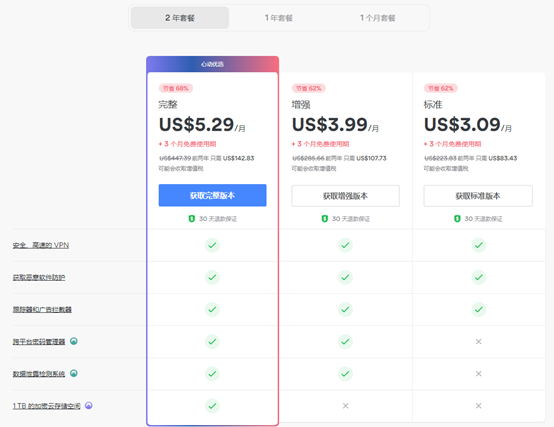Click the 增强 plan name
This screenshot has width=554, height=427.
(301, 105)
